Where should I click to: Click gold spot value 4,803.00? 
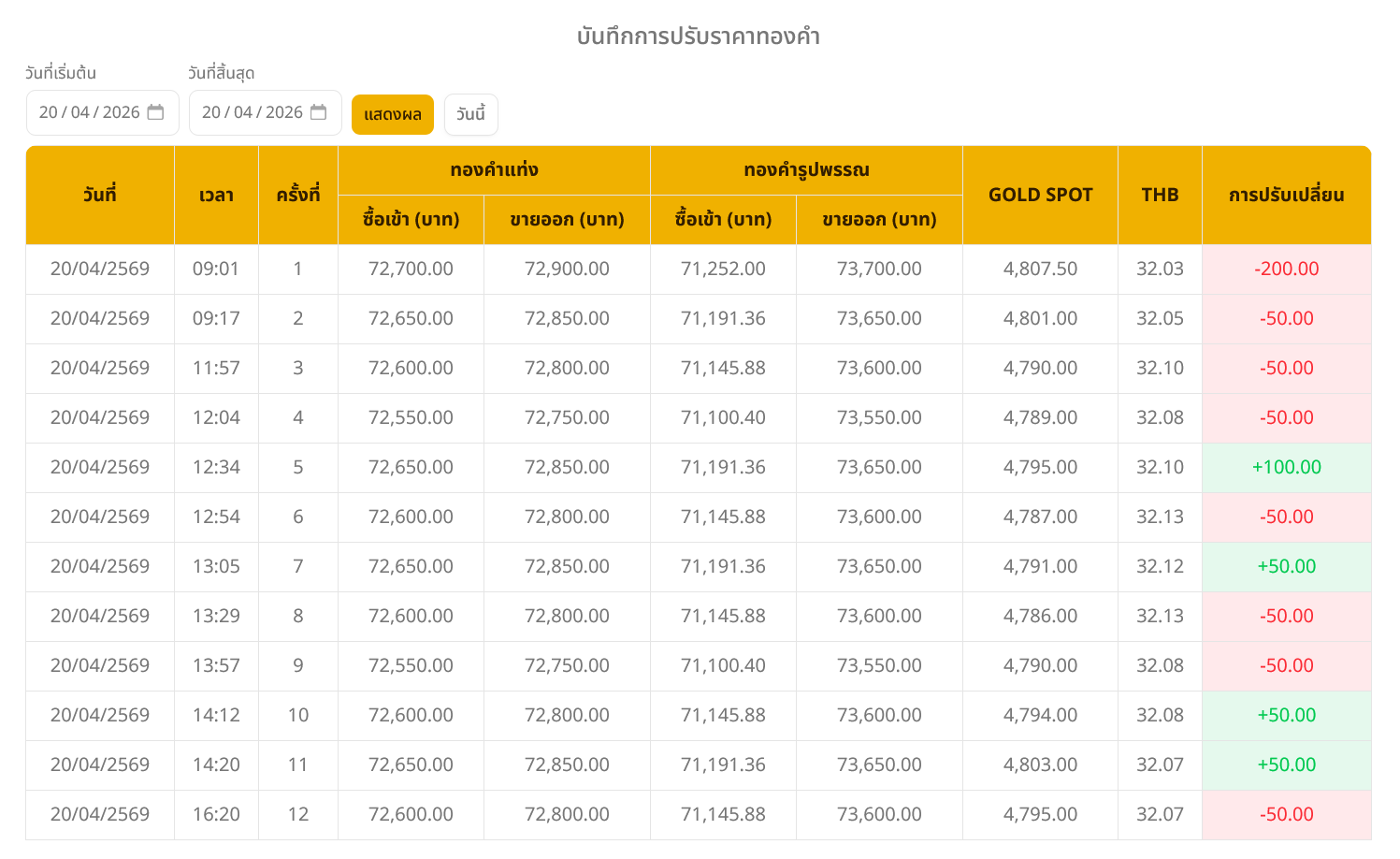[1040, 764]
